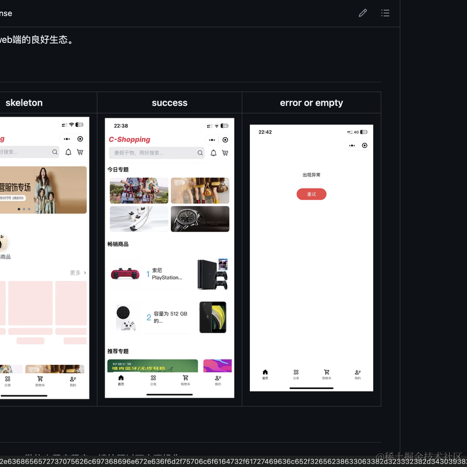Click the red retry button in error phone

click(x=311, y=194)
